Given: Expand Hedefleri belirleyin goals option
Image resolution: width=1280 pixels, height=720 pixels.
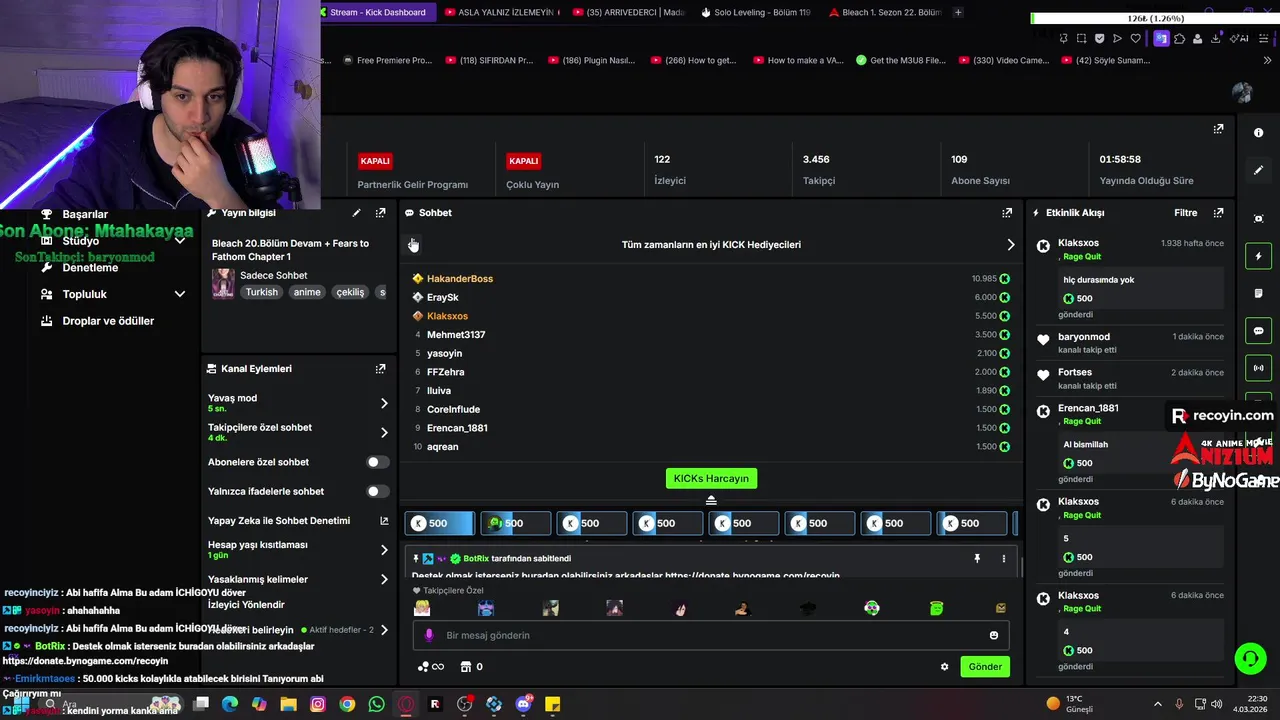Looking at the screenshot, I should click(x=384, y=630).
